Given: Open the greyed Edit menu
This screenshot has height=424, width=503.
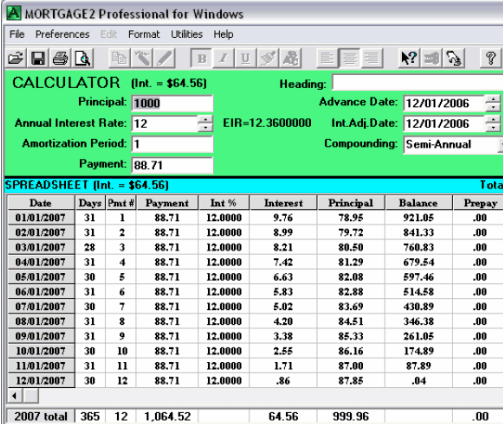Looking at the screenshot, I should (x=109, y=34).
